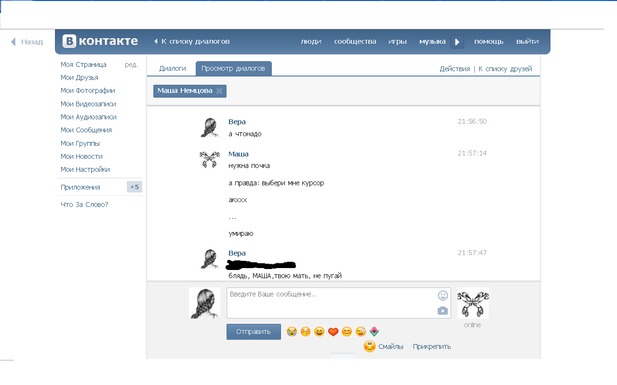Open the сообщества section
Image resolution: width=617 pixels, height=385 pixels.
click(x=355, y=41)
